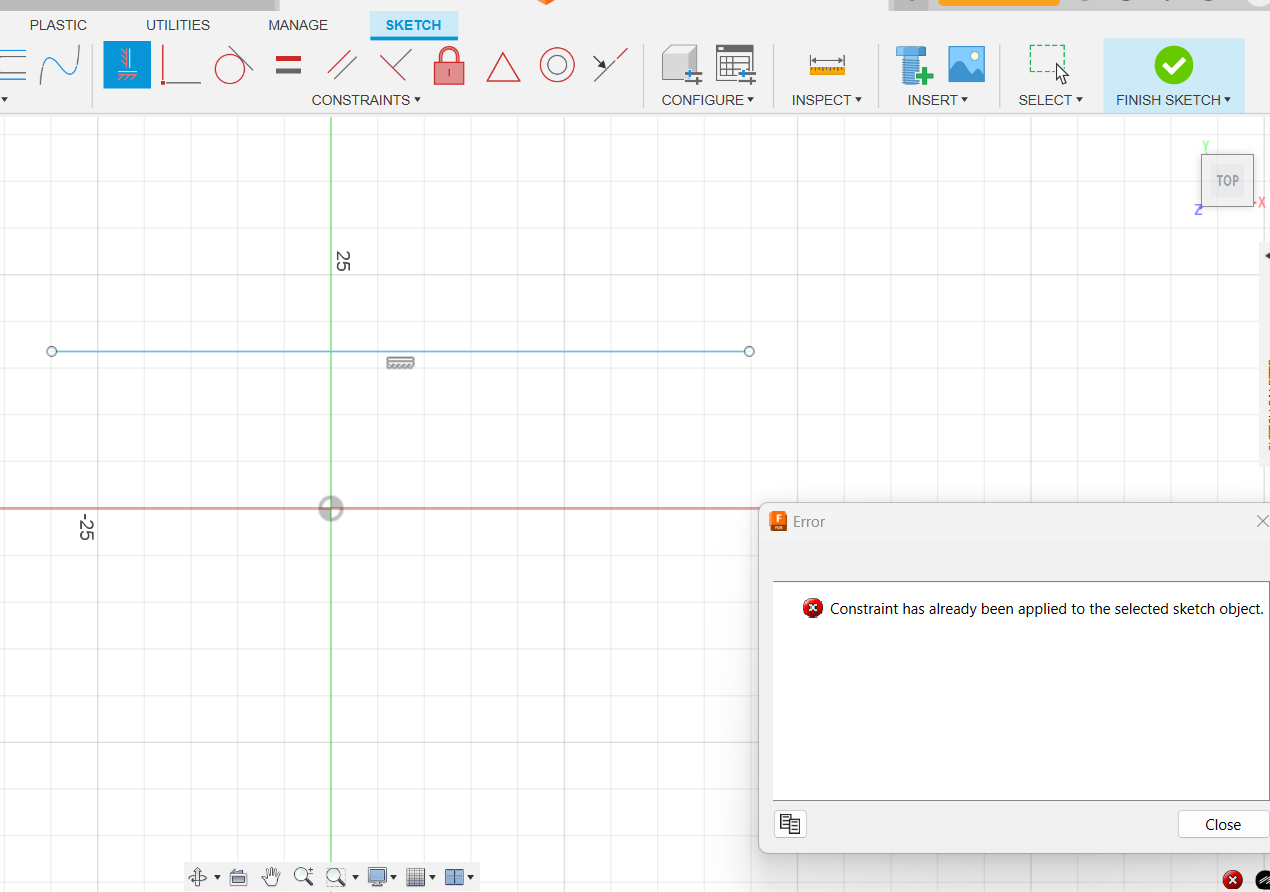Click the green Finish Sketch checkmark
Viewport: 1270px width, 892px height.
(1173, 65)
